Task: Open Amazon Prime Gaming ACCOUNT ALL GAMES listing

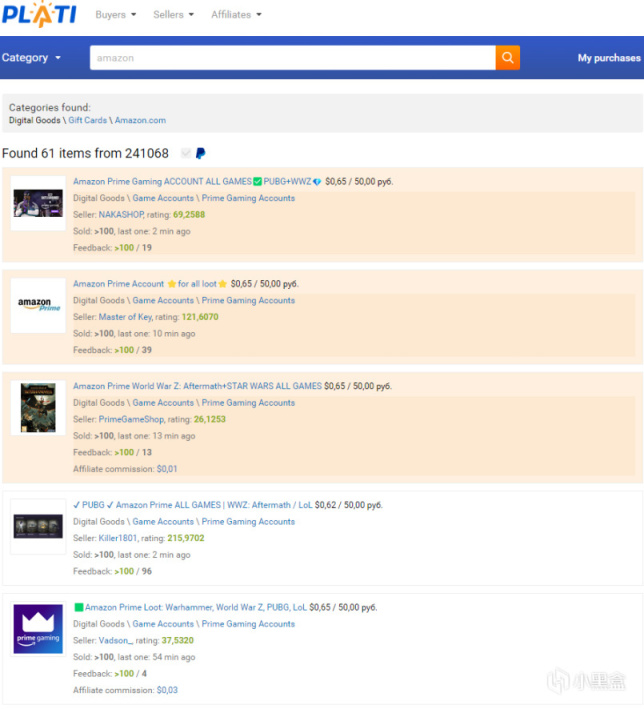Action: tap(197, 181)
